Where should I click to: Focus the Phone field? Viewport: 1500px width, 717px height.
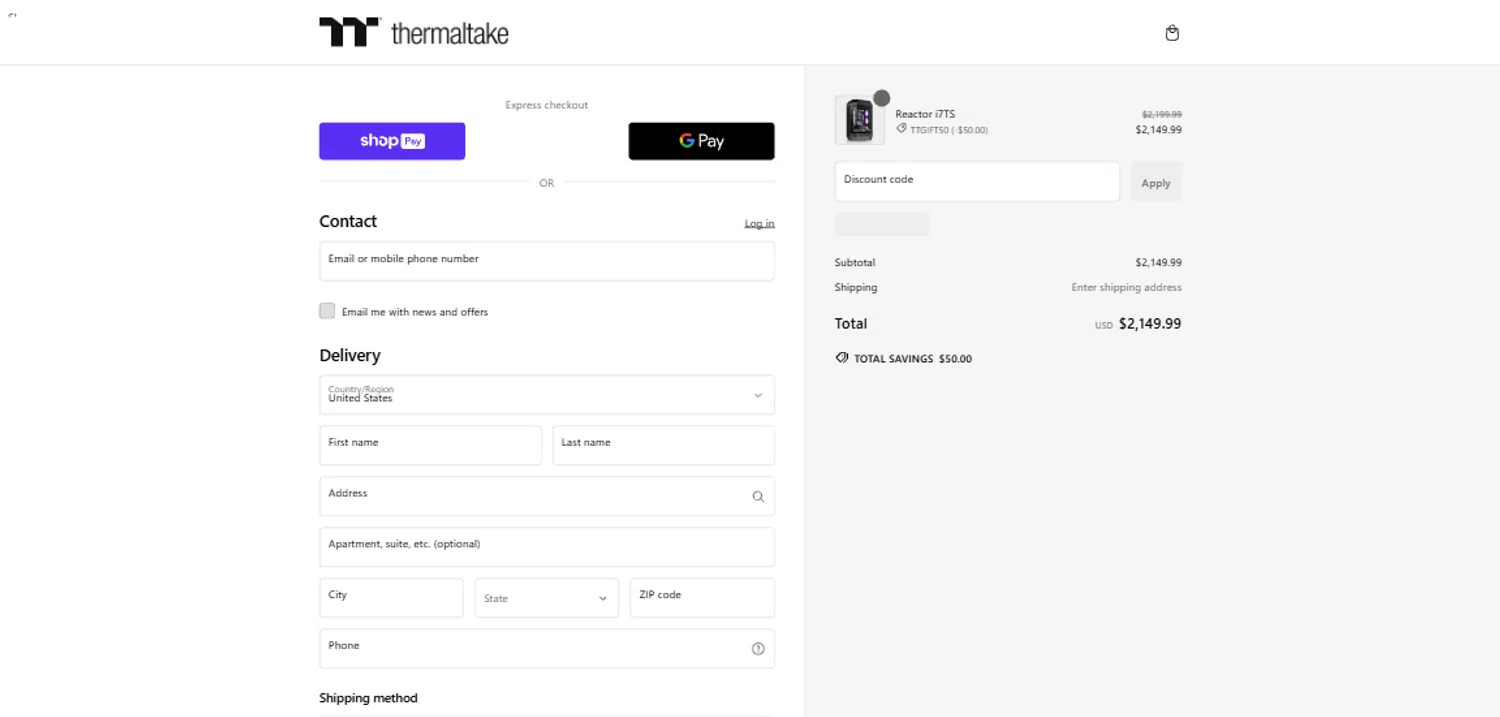coord(547,649)
